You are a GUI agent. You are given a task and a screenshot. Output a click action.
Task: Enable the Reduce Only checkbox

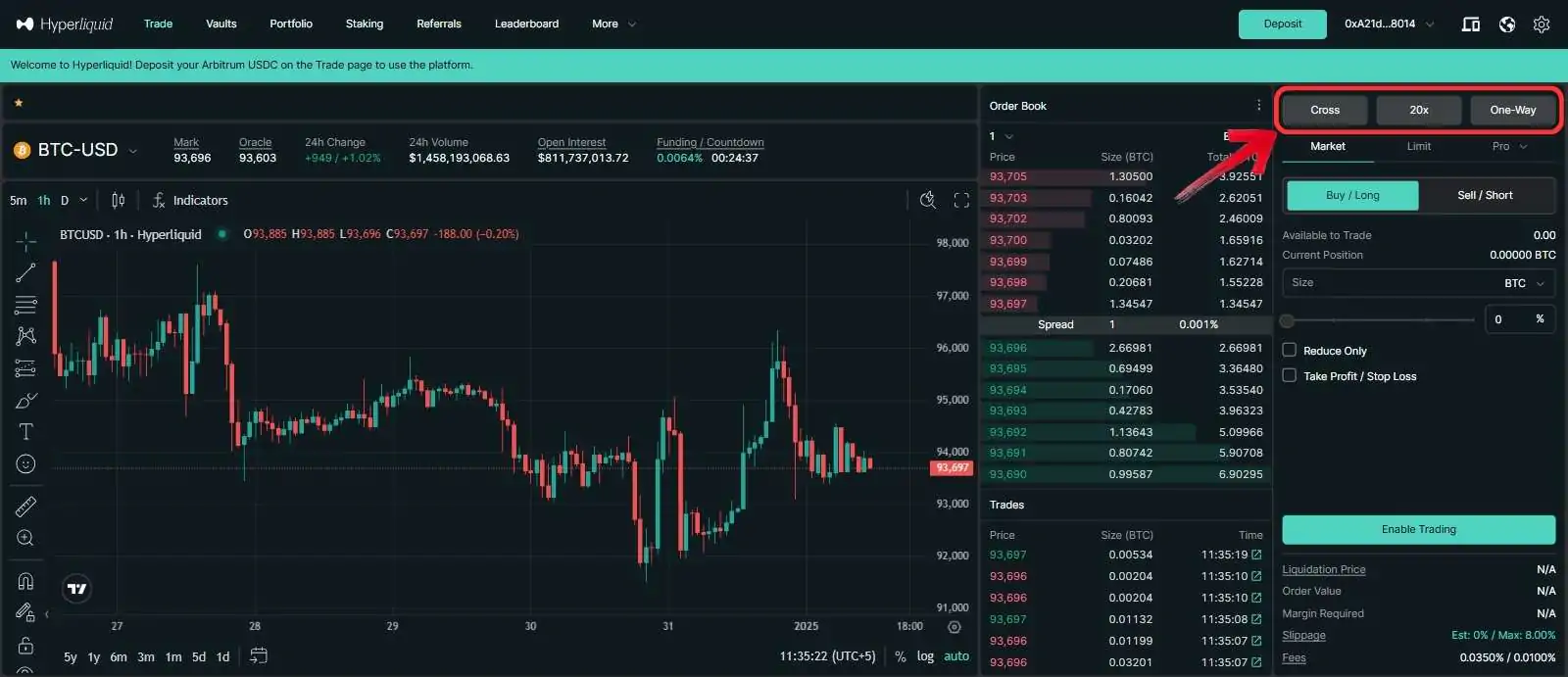click(1290, 350)
